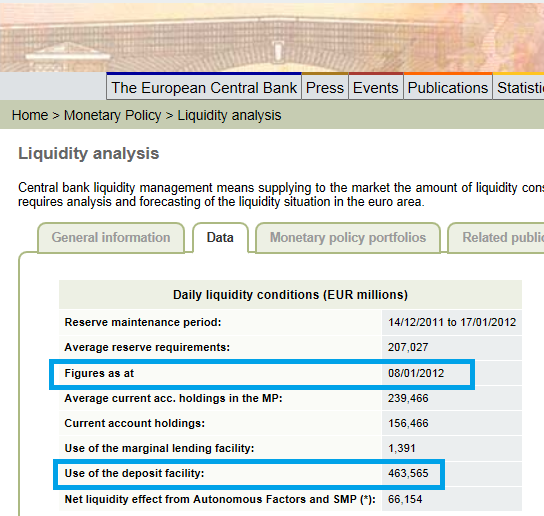Viewport: 544px width, 516px height.
Task: Click Liquidity analysis breadcrumb
Action: click(x=229, y=115)
